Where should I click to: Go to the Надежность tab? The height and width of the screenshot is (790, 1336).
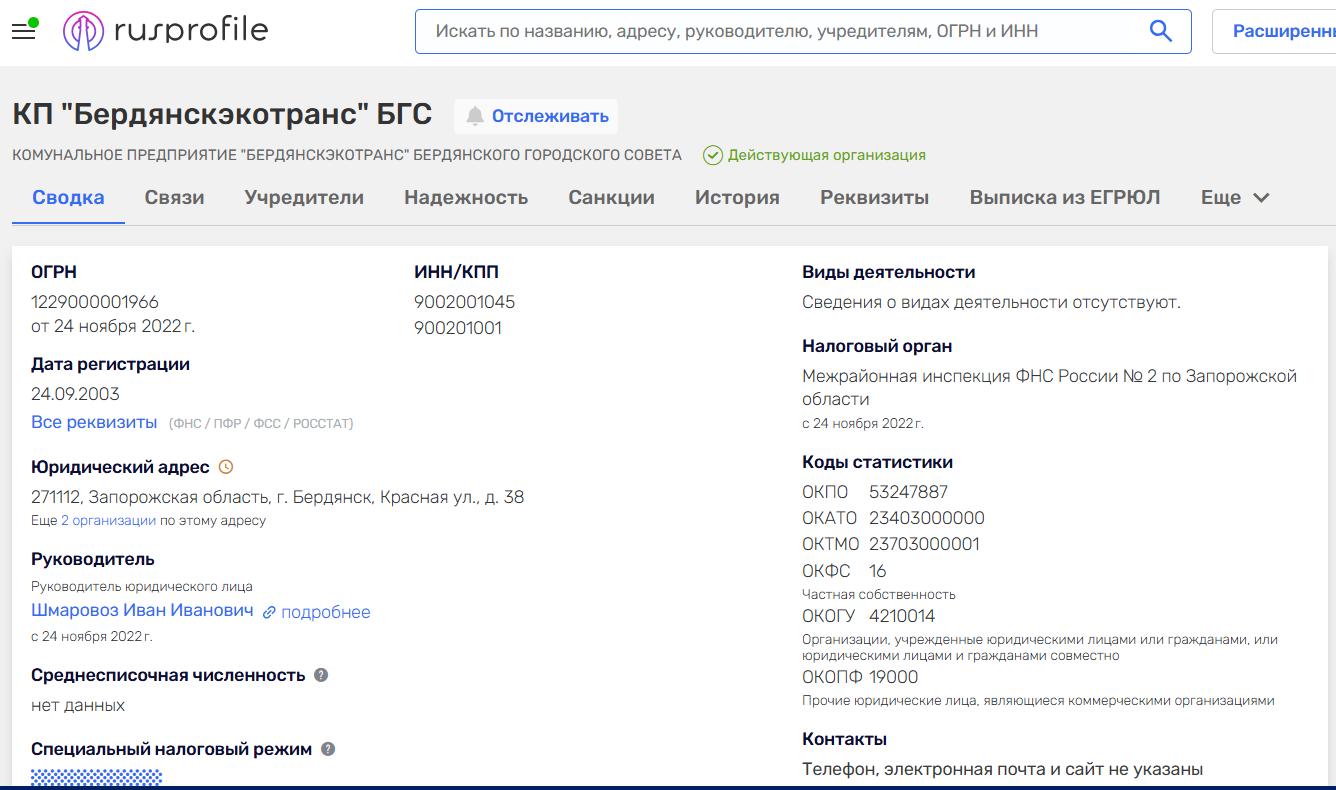(x=466, y=198)
